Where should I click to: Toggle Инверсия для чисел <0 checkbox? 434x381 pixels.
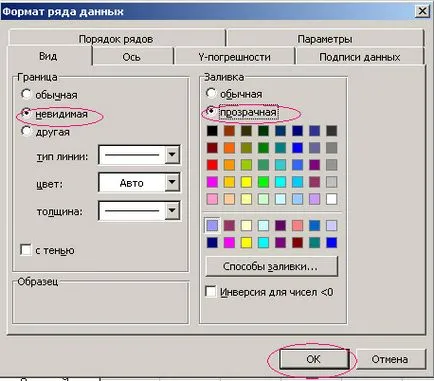210,292
